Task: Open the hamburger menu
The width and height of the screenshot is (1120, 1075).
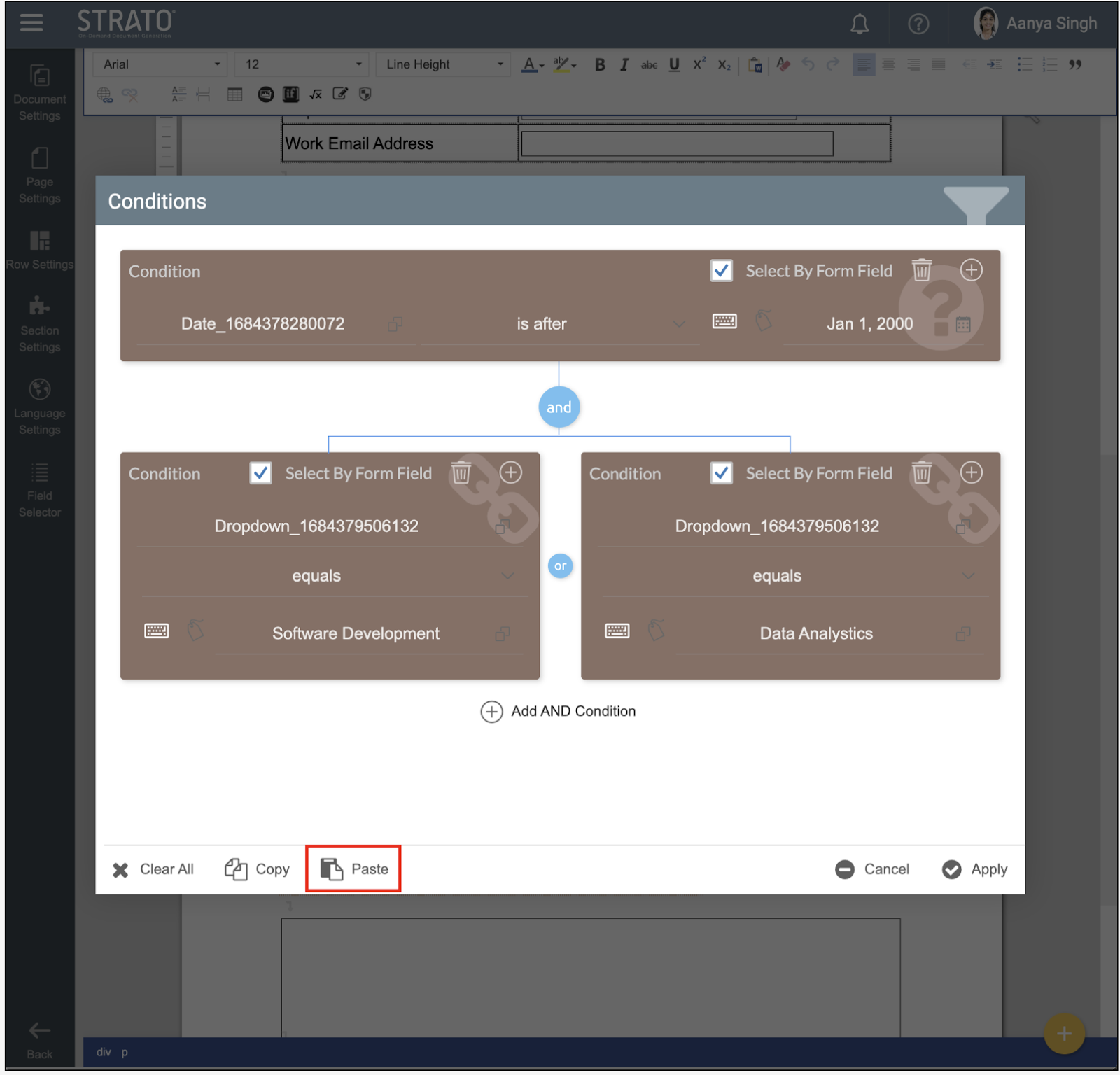Action: (x=31, y=23)
